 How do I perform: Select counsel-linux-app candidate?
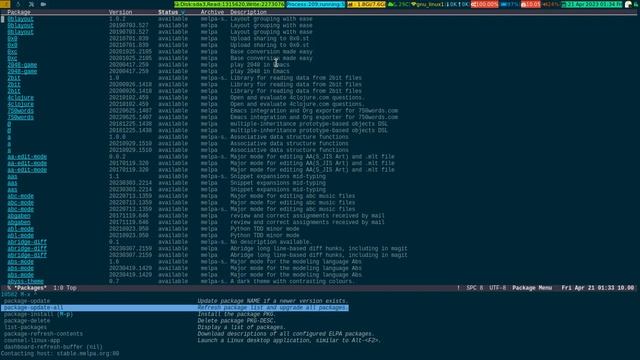tap(32, 340)
